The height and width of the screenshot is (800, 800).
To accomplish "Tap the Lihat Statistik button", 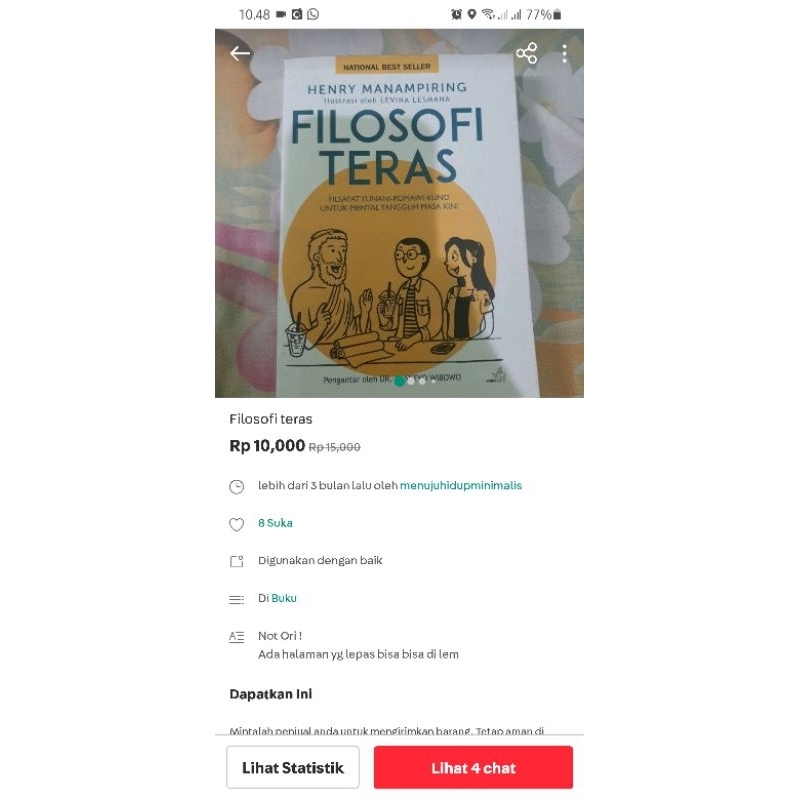I will [293, 767].
